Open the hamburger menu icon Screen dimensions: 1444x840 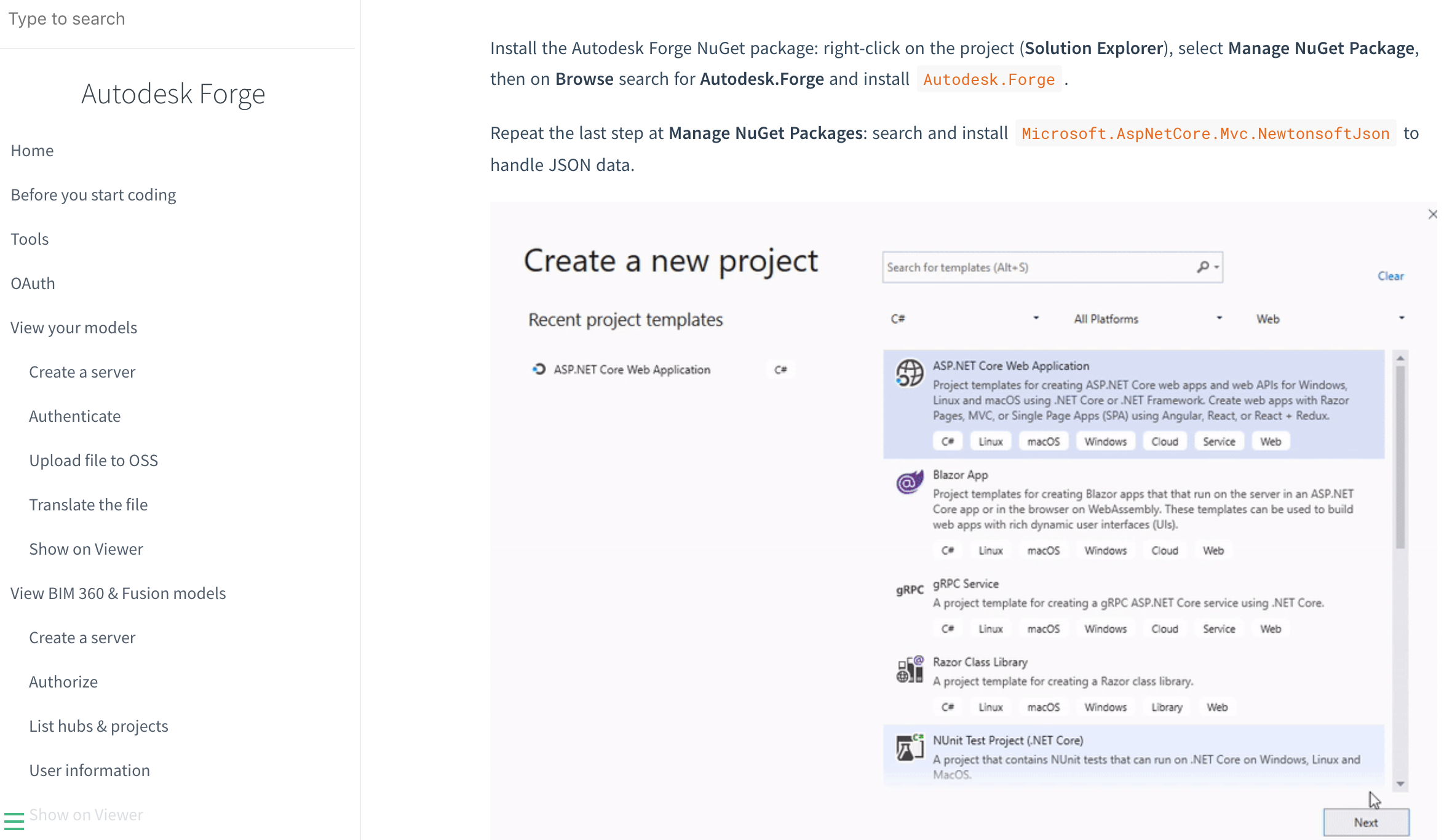tap(14, 821)
